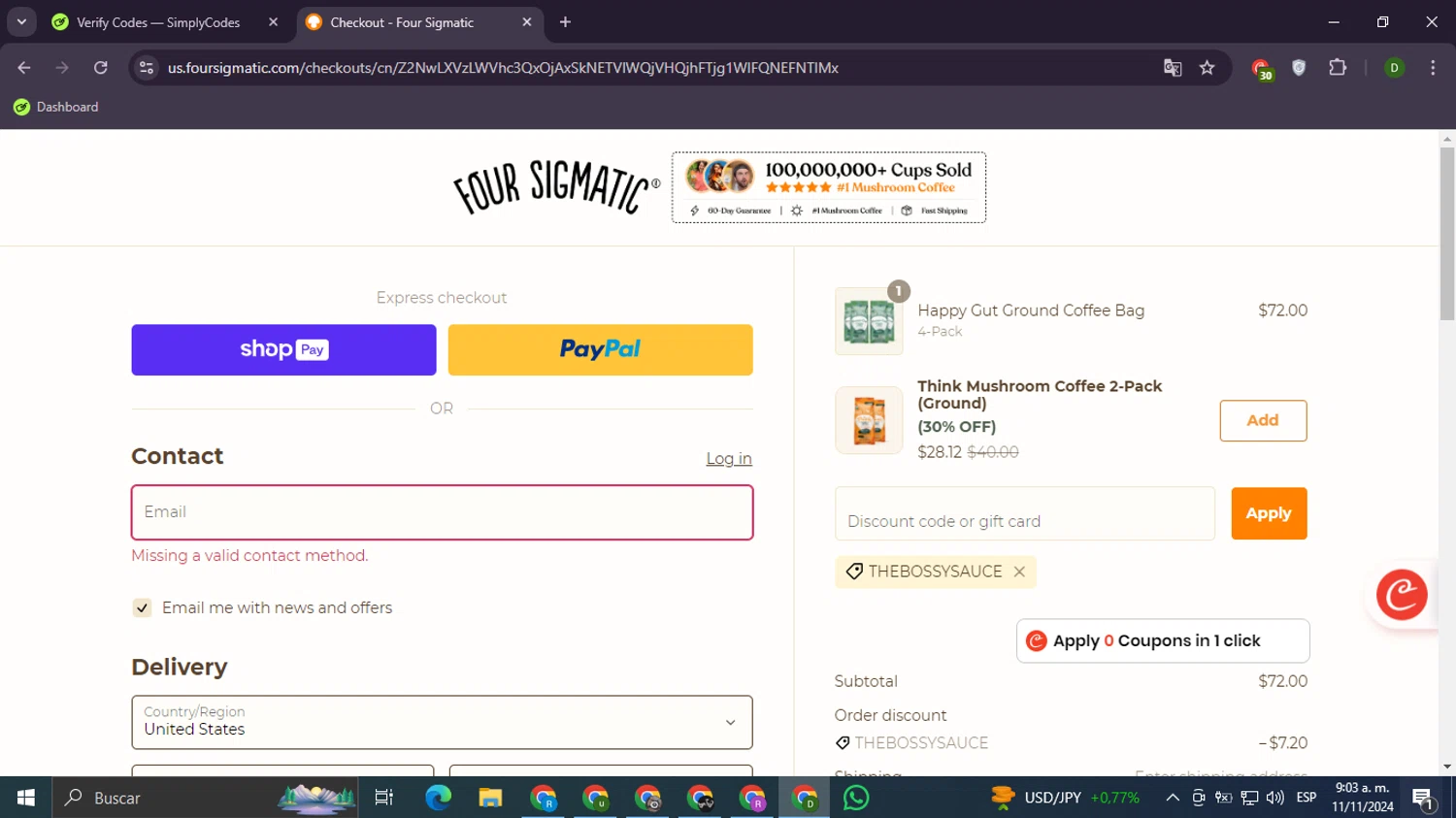This screenshot has height=818, width=1456.
Task: Open site information icon in address bar
Action: (147, 68)
